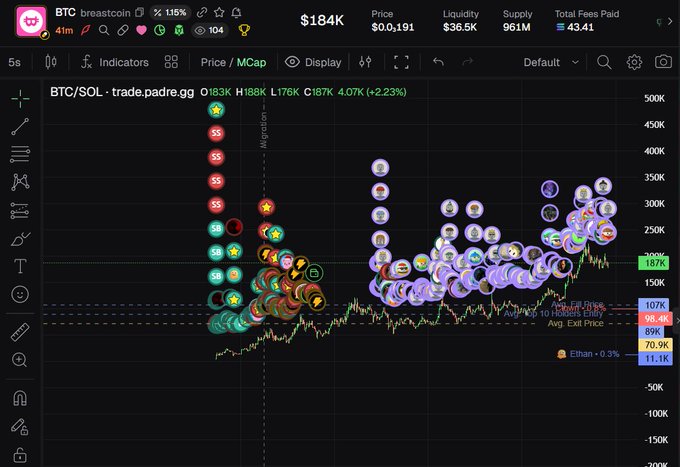Click the pill icon in token header
The width and height of the screenshot is (680, 467).
point(123,30)
